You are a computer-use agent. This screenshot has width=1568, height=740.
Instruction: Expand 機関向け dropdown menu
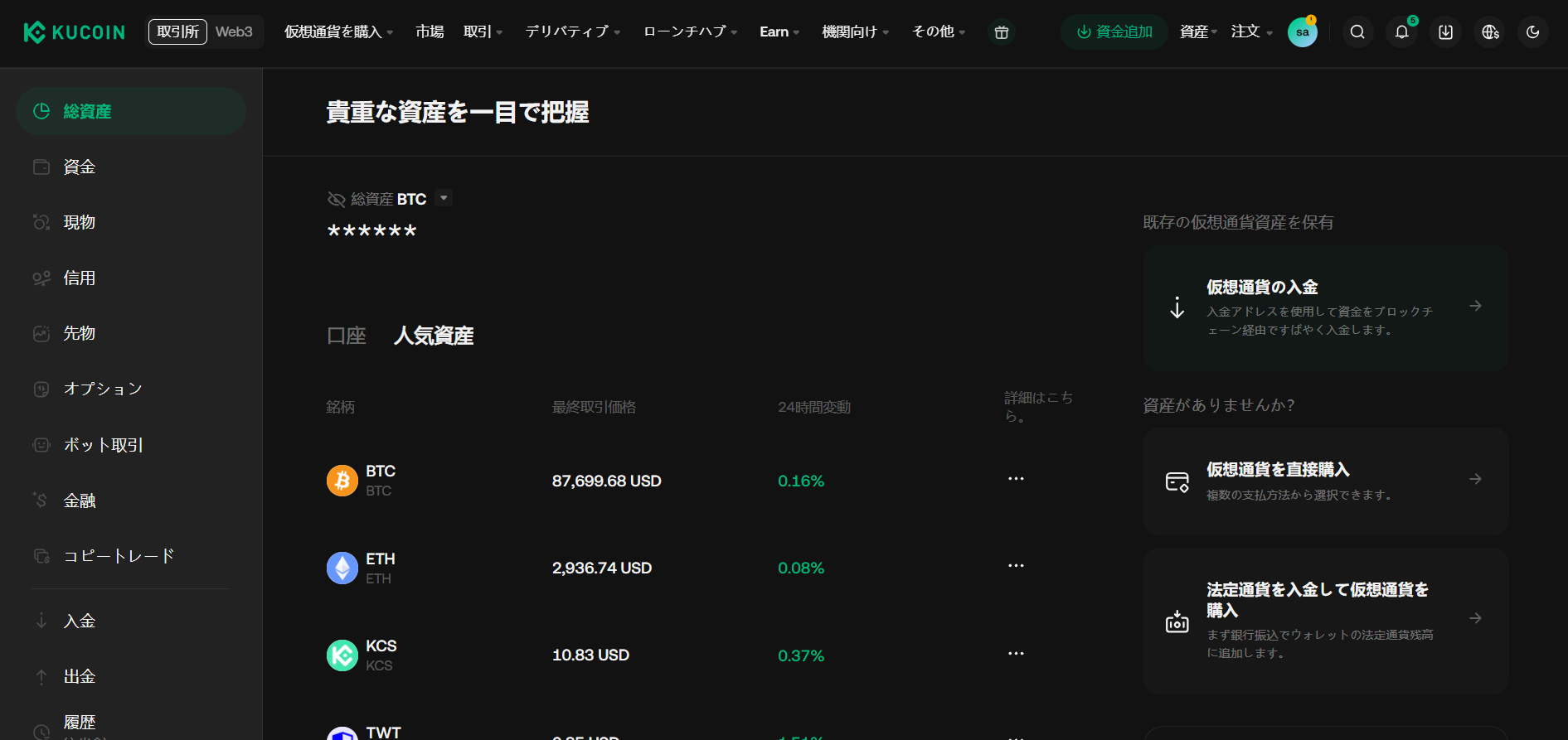(x=855, y=31)
